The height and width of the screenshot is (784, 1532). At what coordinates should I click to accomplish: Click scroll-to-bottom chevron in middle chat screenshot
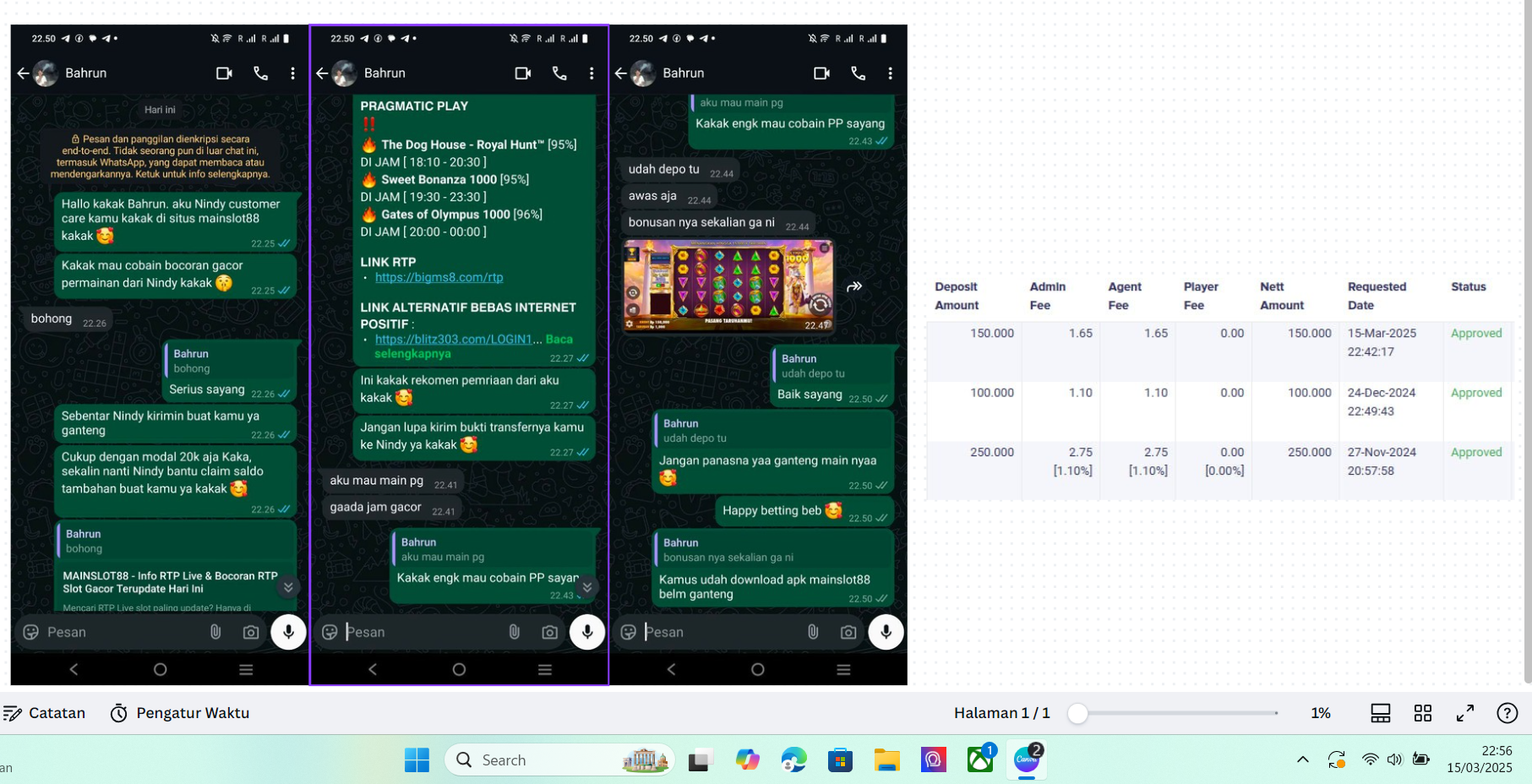(587, 587)
